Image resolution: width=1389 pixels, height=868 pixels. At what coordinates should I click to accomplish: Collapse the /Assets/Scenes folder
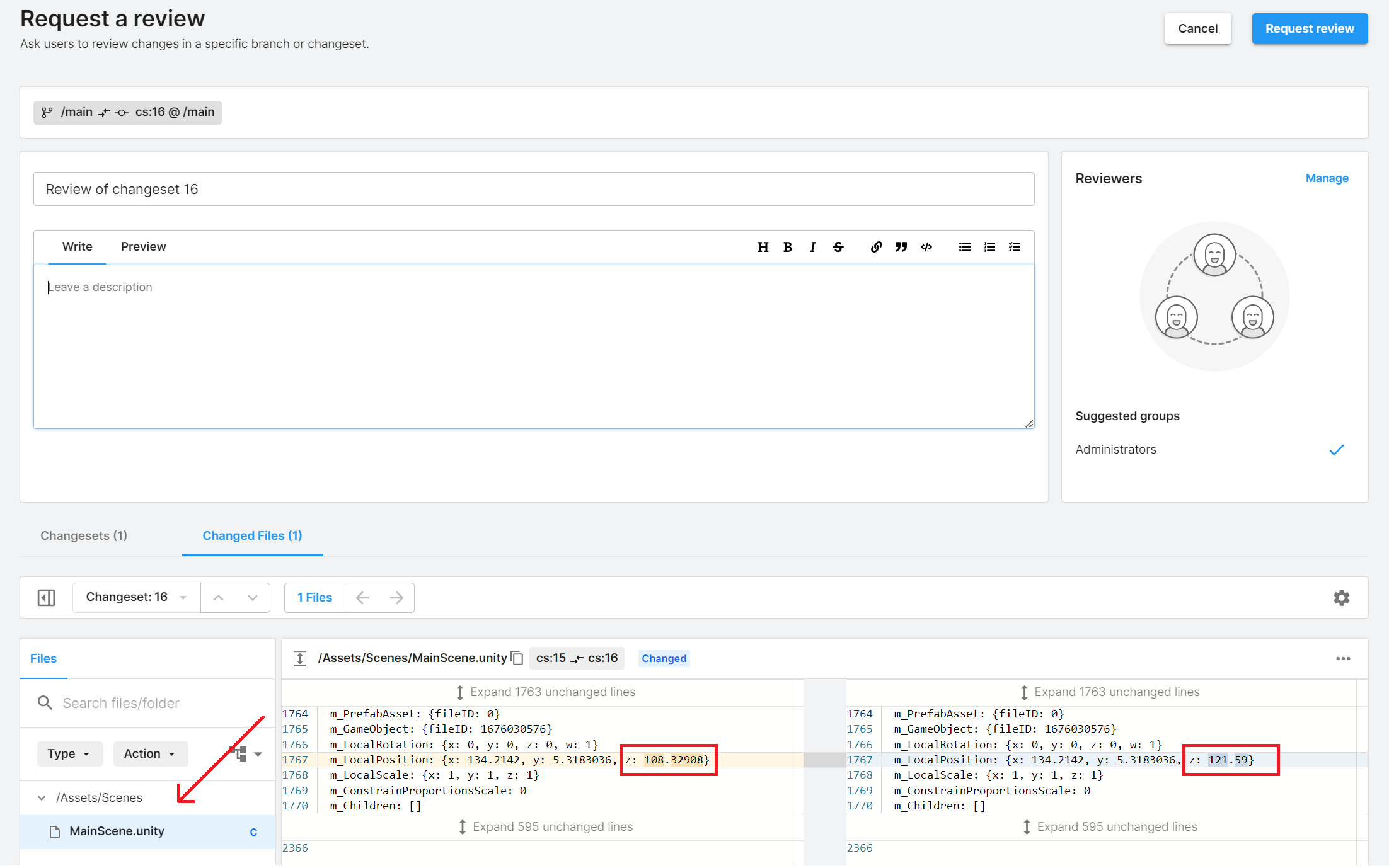42,798
